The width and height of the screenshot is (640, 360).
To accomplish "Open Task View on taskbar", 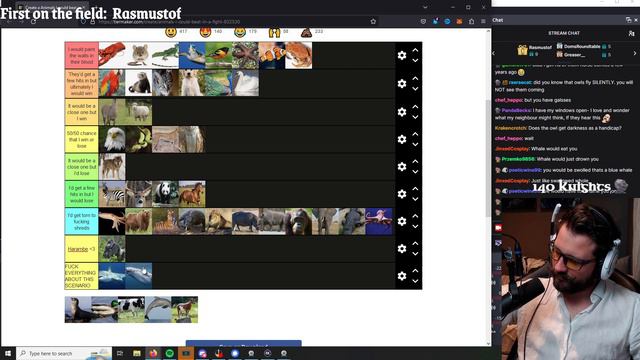I will pyautogui.click(x=120, y=353).
